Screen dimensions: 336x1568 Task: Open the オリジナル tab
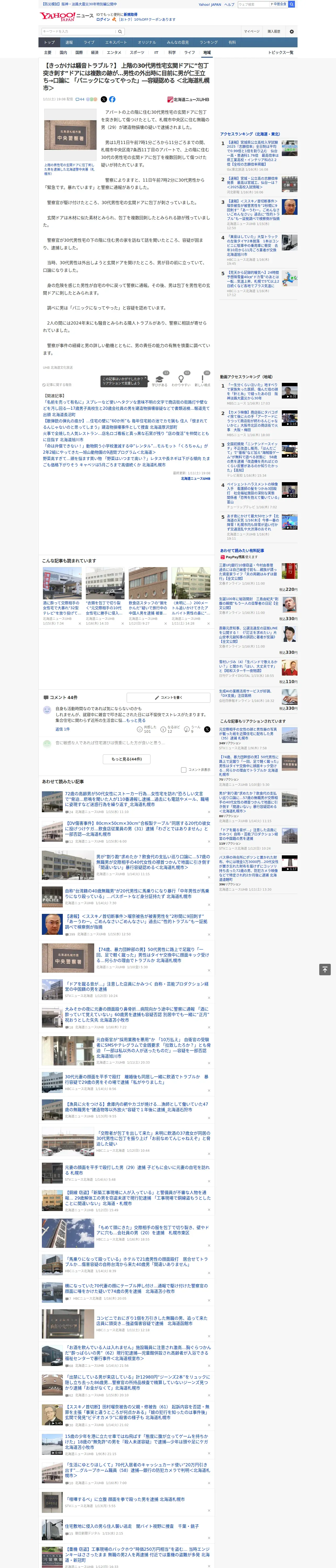click(147, 43)
